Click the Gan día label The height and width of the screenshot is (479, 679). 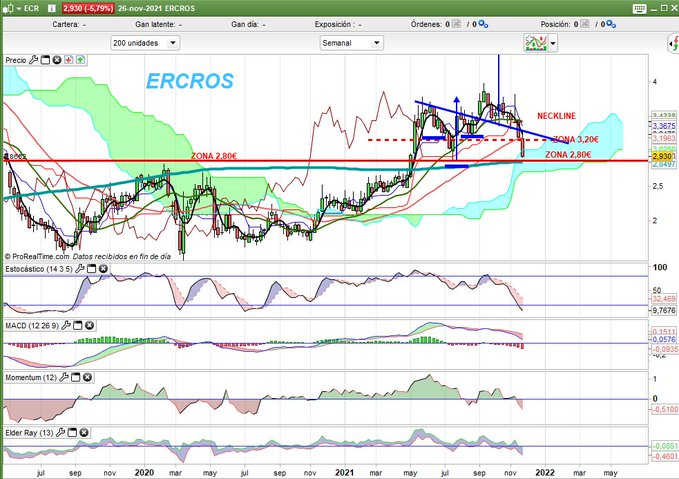(245, 24)
